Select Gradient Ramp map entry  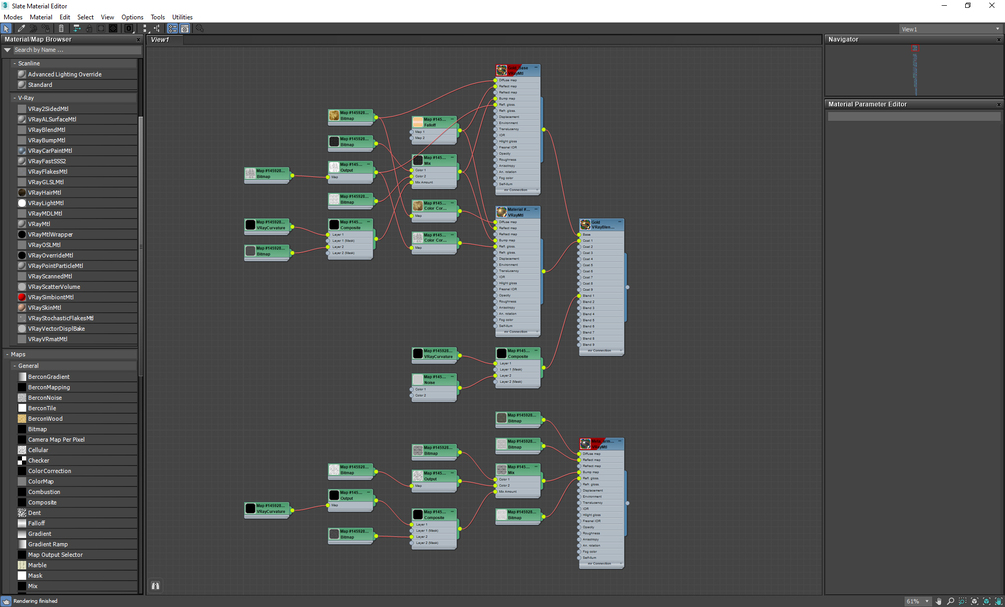76,544
